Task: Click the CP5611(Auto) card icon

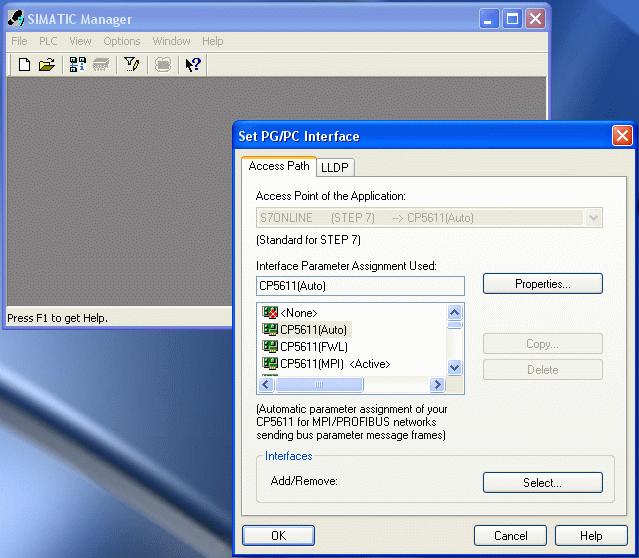Action: coord(270,329)
